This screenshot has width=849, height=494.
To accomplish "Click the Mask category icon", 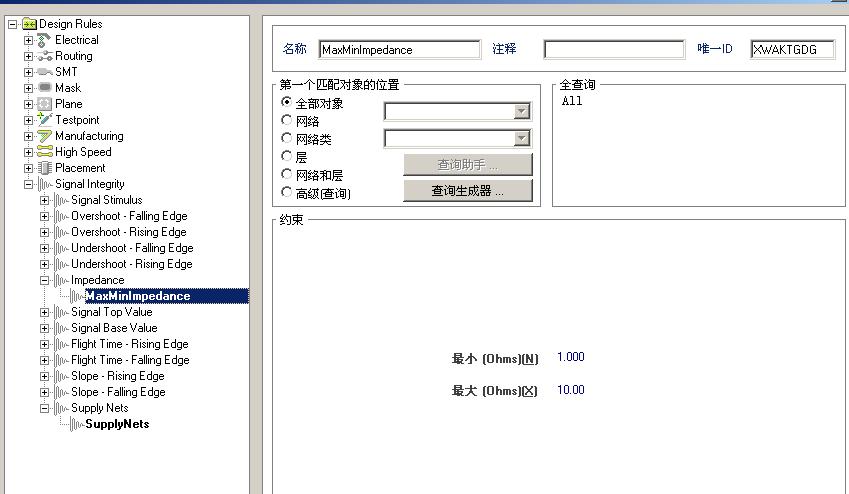I will (x=44, y=88).
